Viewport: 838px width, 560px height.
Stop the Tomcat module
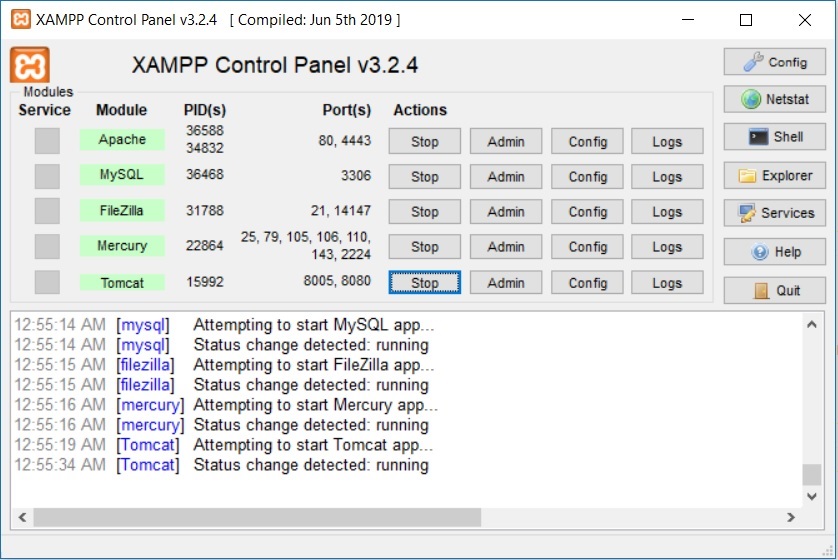[x=424, y=282]
